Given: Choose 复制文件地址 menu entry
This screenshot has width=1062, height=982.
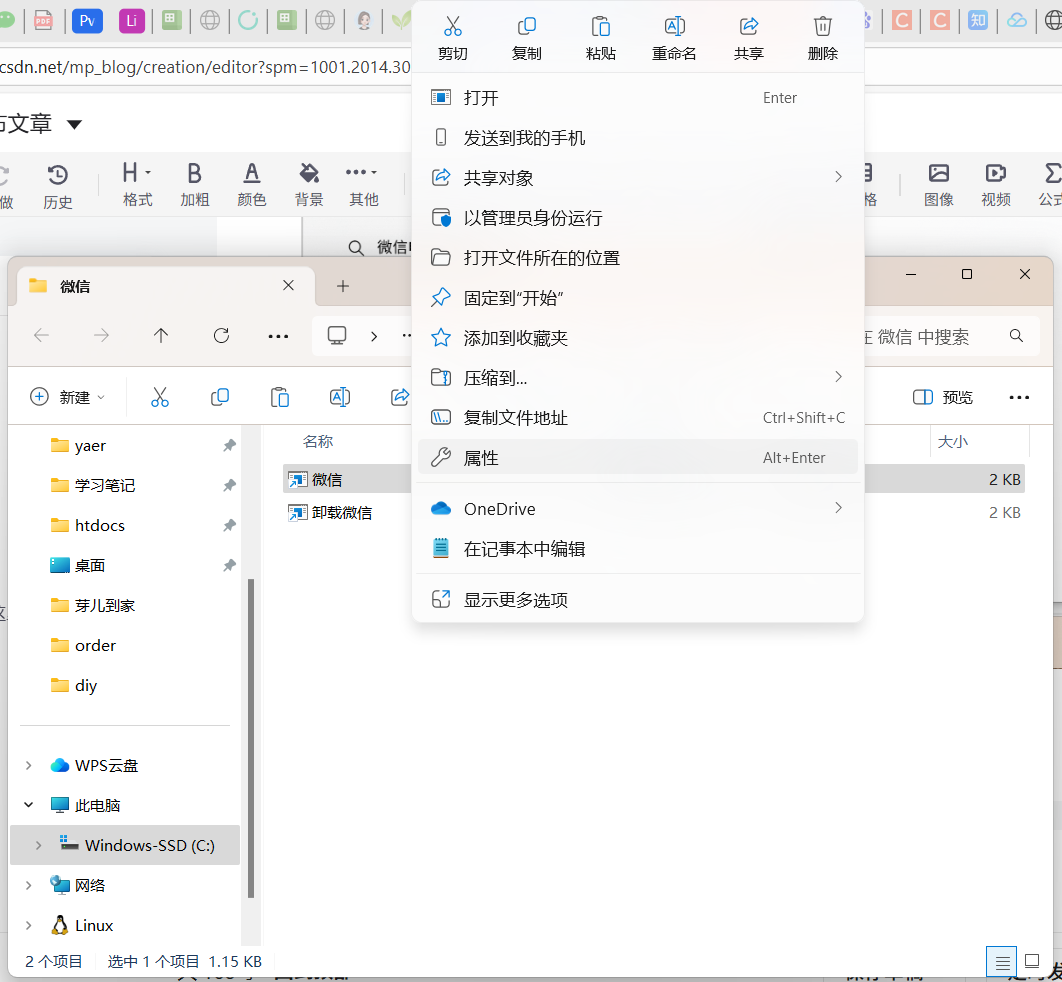Looking at the screenshot, I should coord(637,418).
